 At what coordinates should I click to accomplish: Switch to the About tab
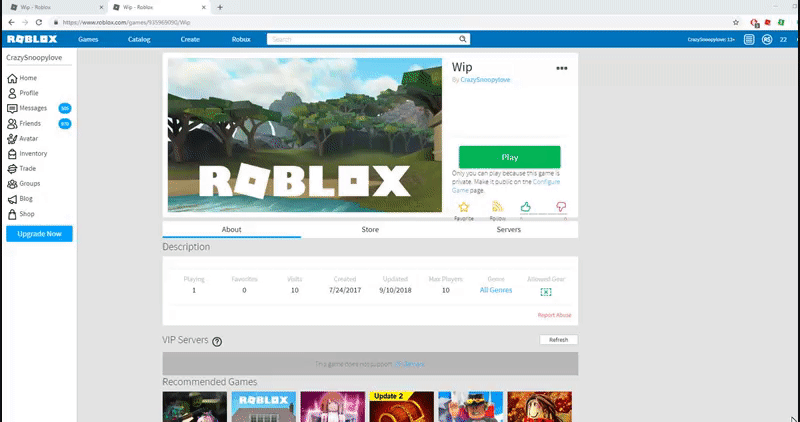pyautogui.click(x=232, y=230)
